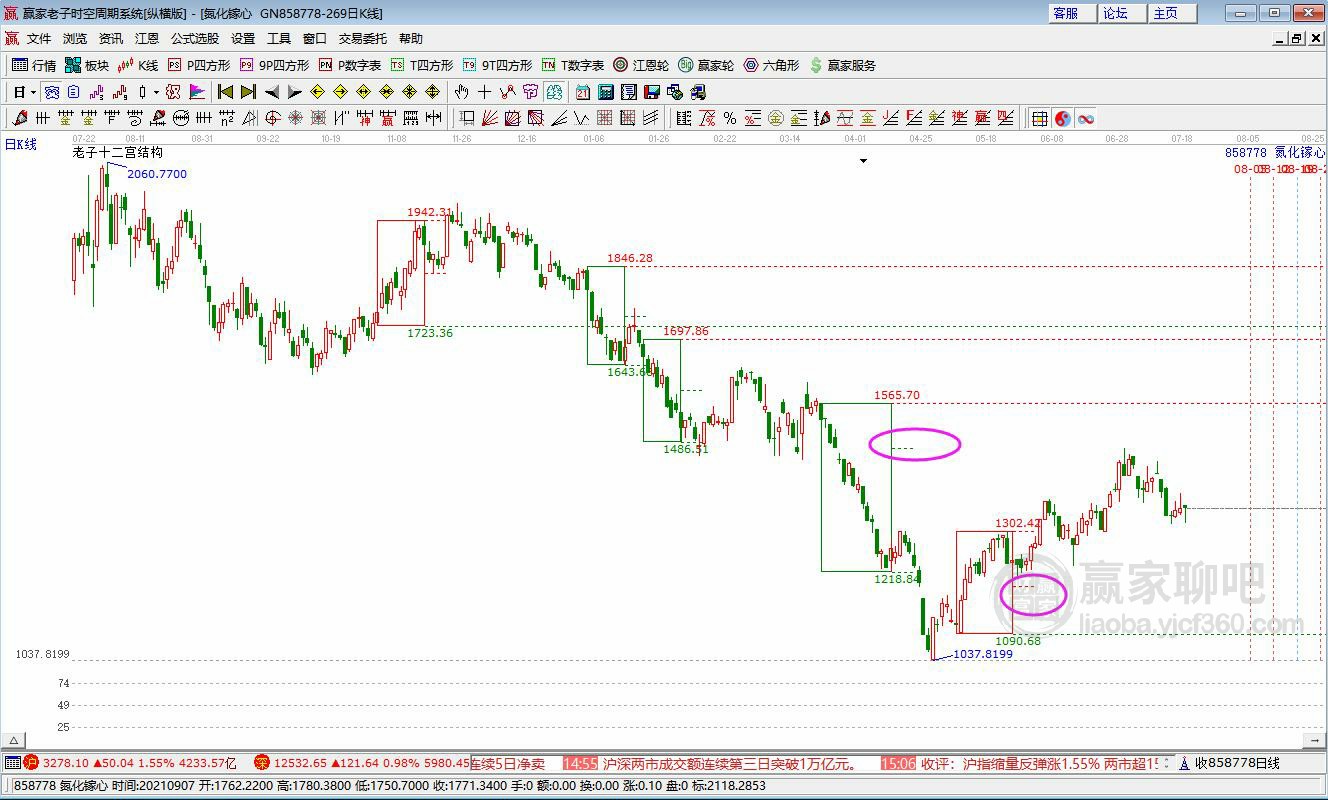Open the P四方形 square tool

pyautogui.click(x=199, y=65)
